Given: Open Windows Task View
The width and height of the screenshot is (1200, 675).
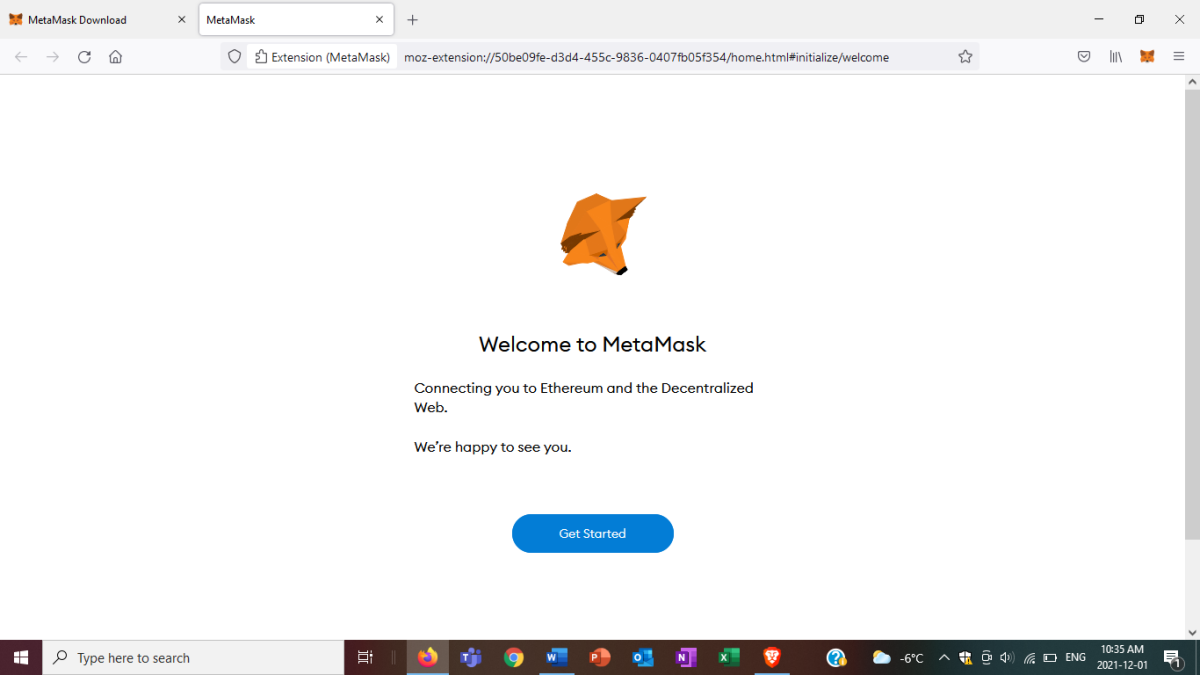Looking at the screenshot, I should [x=365, y=658].
